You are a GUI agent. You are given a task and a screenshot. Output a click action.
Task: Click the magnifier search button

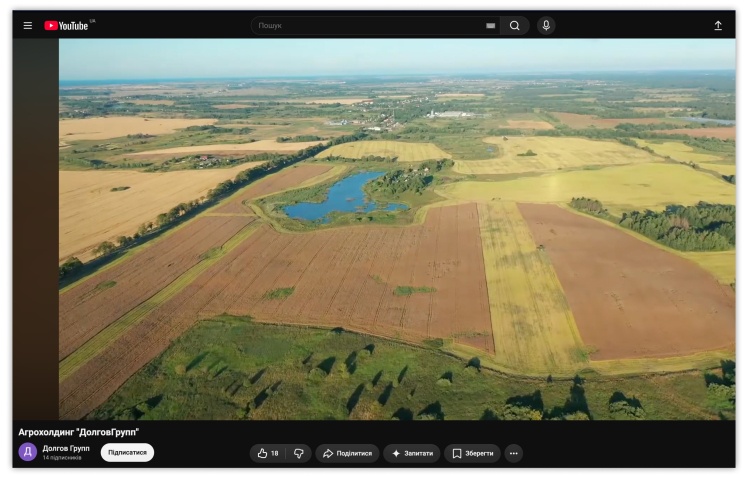tap(515, 26)
